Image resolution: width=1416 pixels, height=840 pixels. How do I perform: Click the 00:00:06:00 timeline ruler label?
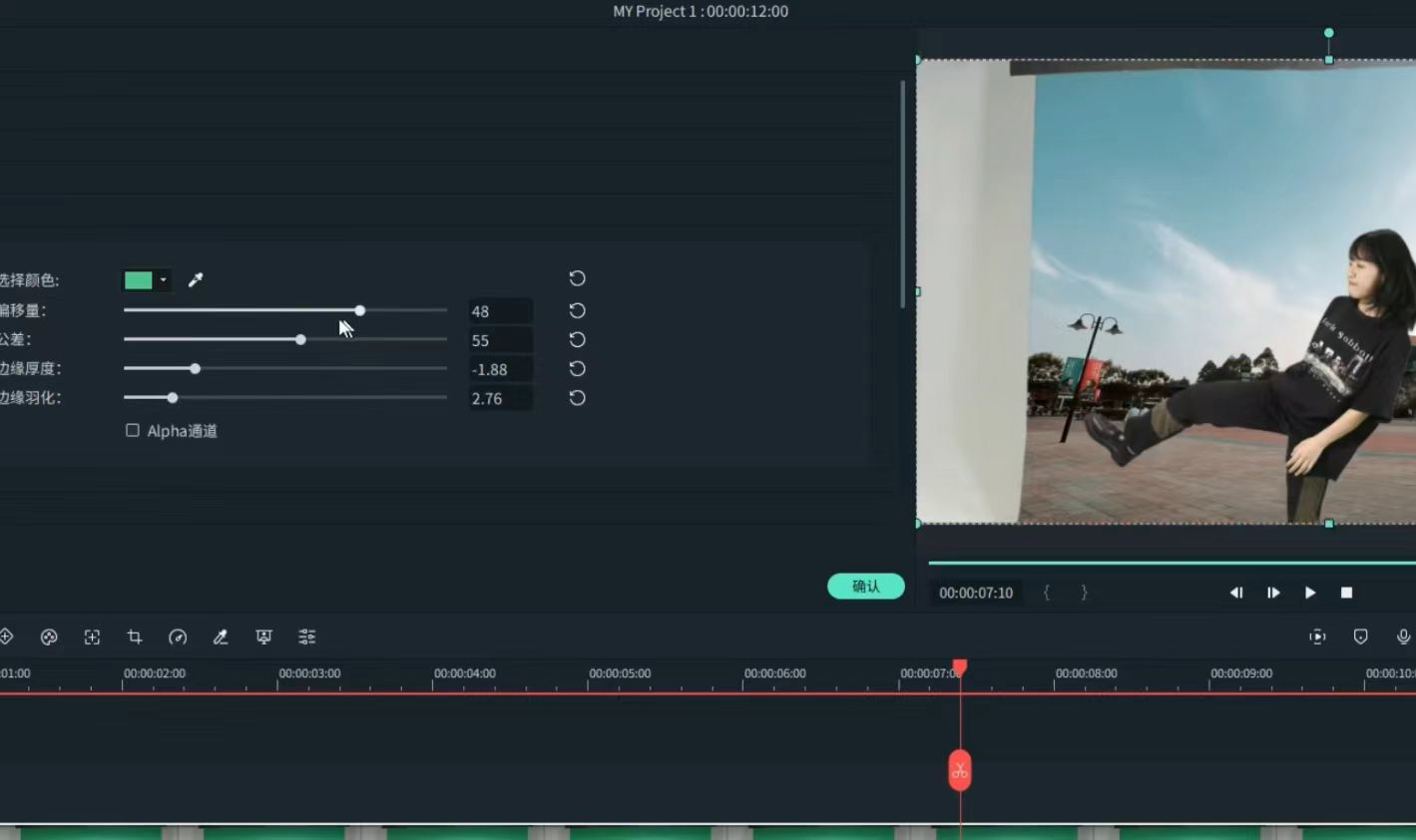[x=775, y=673]
